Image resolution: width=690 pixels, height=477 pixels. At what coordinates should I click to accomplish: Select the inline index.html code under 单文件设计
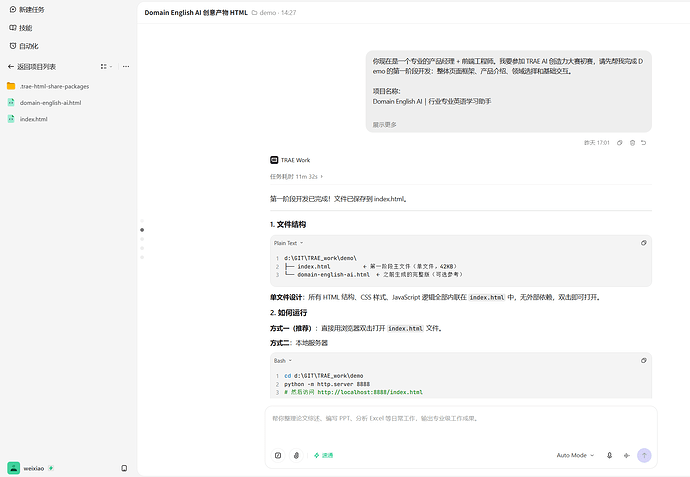(487, 297)
